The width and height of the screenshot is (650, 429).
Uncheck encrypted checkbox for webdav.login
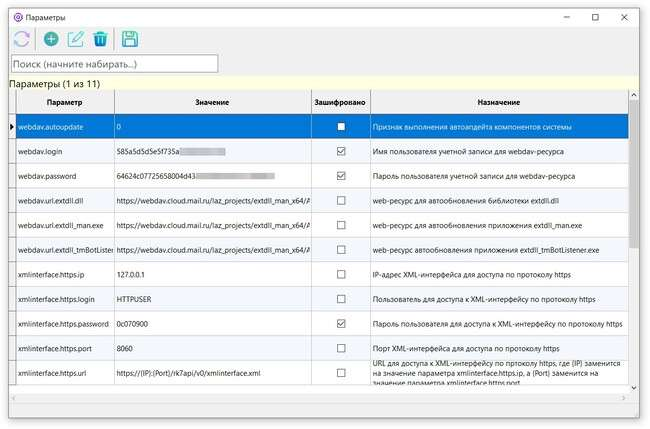pyautogui.click(x=341, y=152)
